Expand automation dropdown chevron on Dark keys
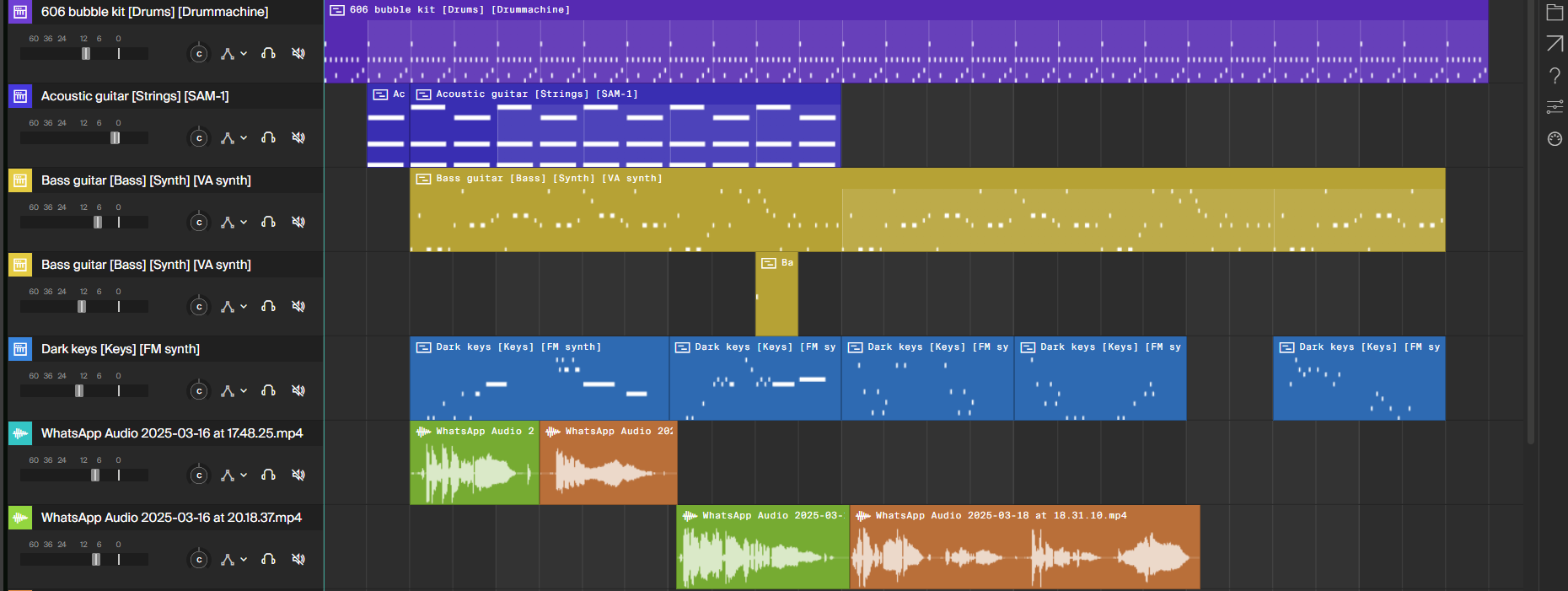Viewport: 1568px width, 591px height. 244,391
